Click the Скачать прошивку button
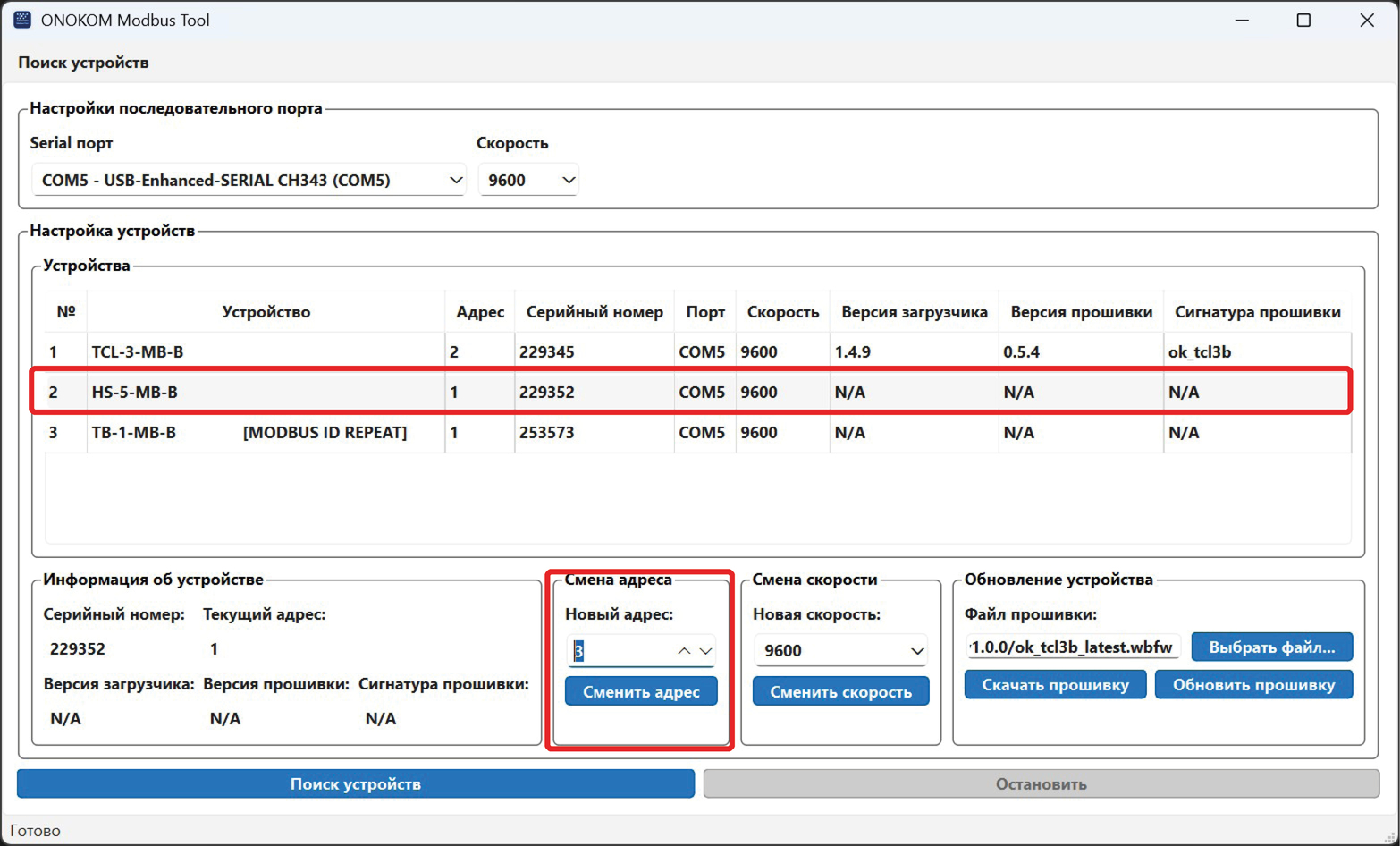Viewport: 1400px width, 846px height. [1055, 685]
